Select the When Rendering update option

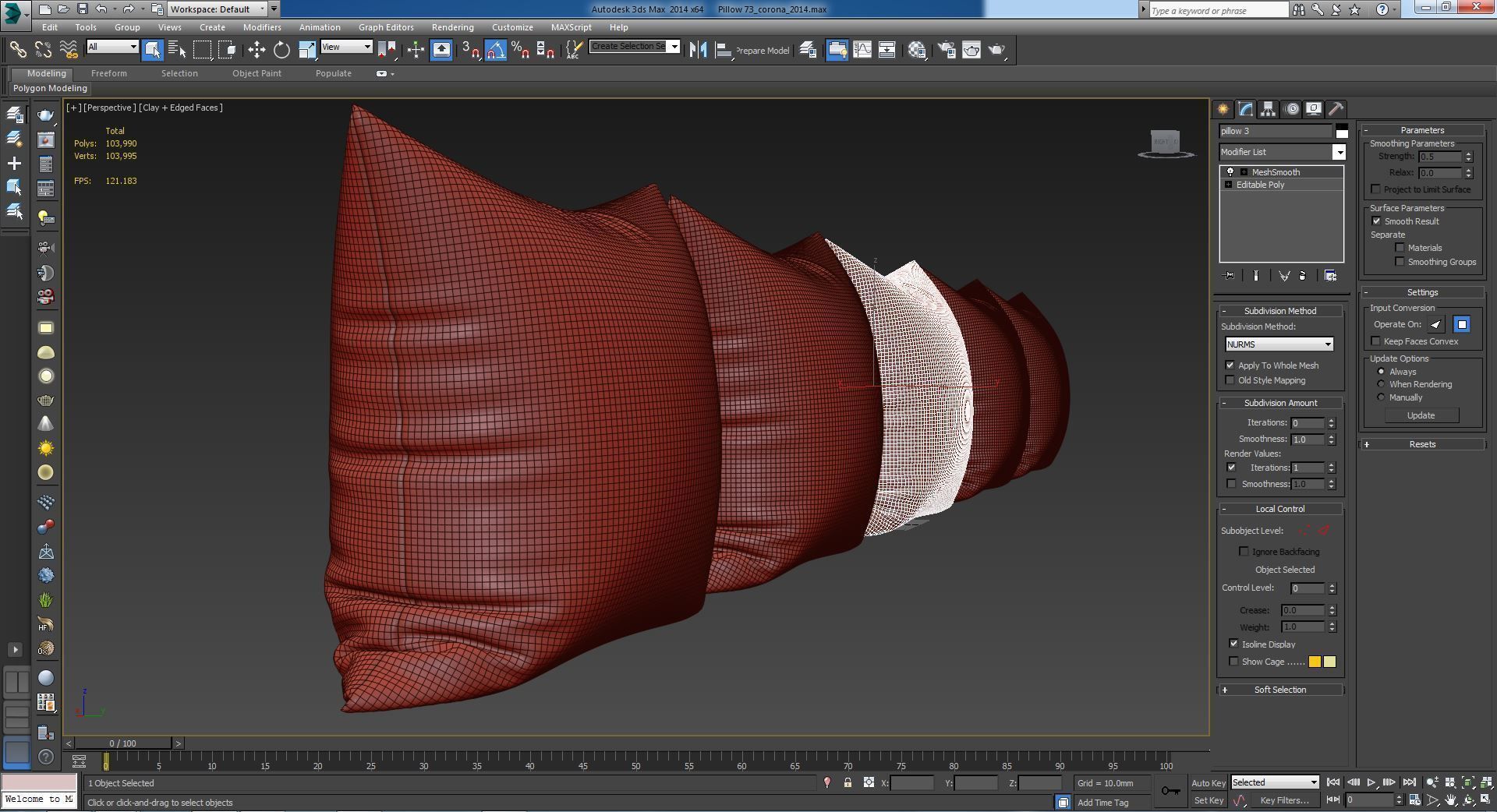tap(1382, 384)
